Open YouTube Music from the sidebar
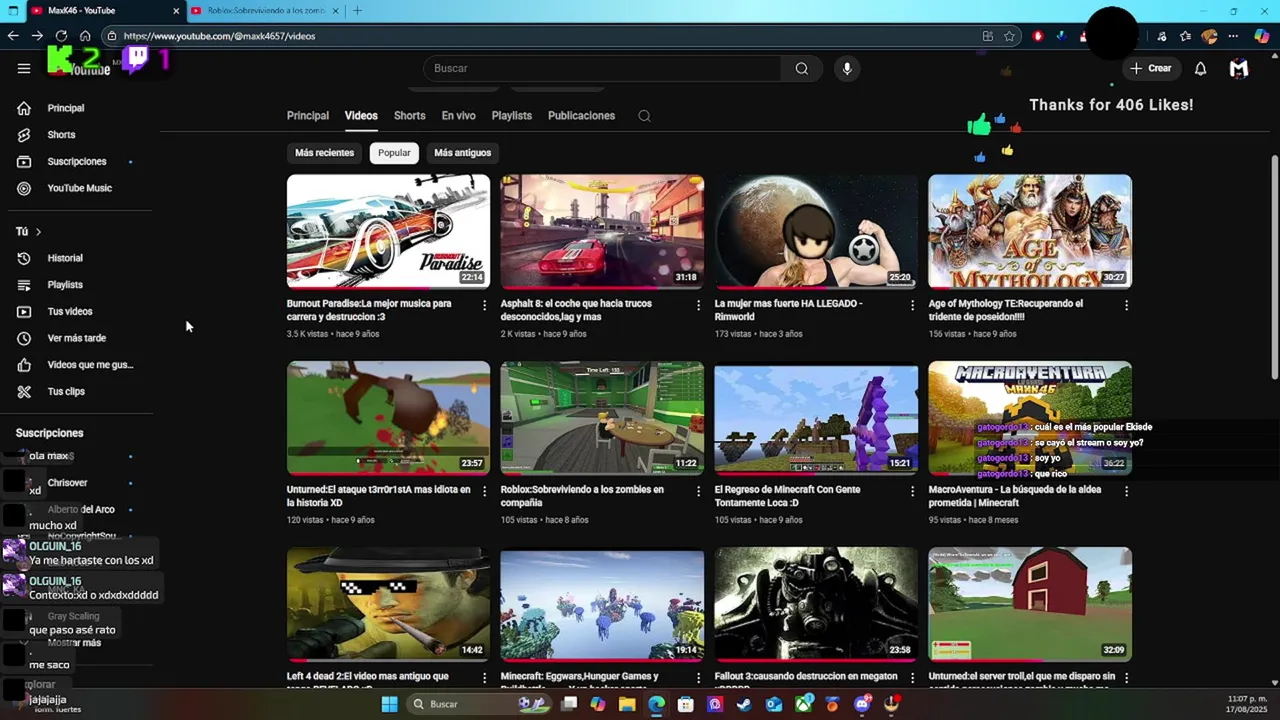This screenshot has width=1280, height=720. point(79,188)
